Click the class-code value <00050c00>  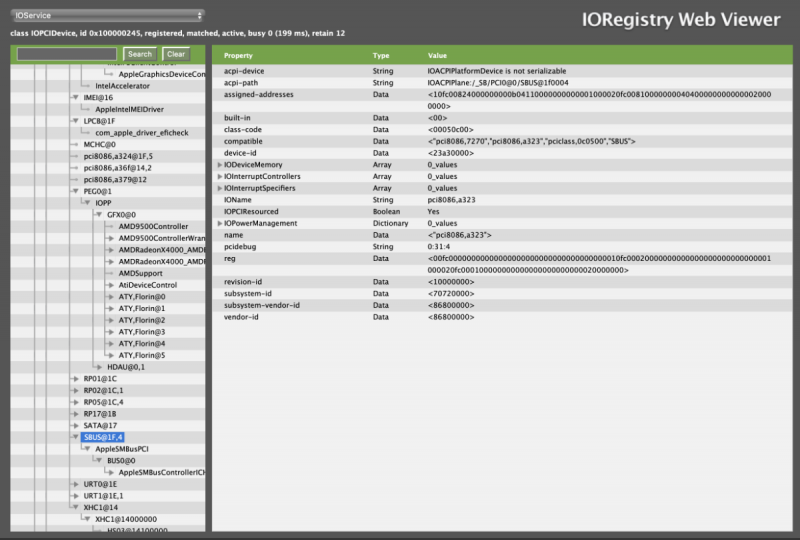pos(451,130)
